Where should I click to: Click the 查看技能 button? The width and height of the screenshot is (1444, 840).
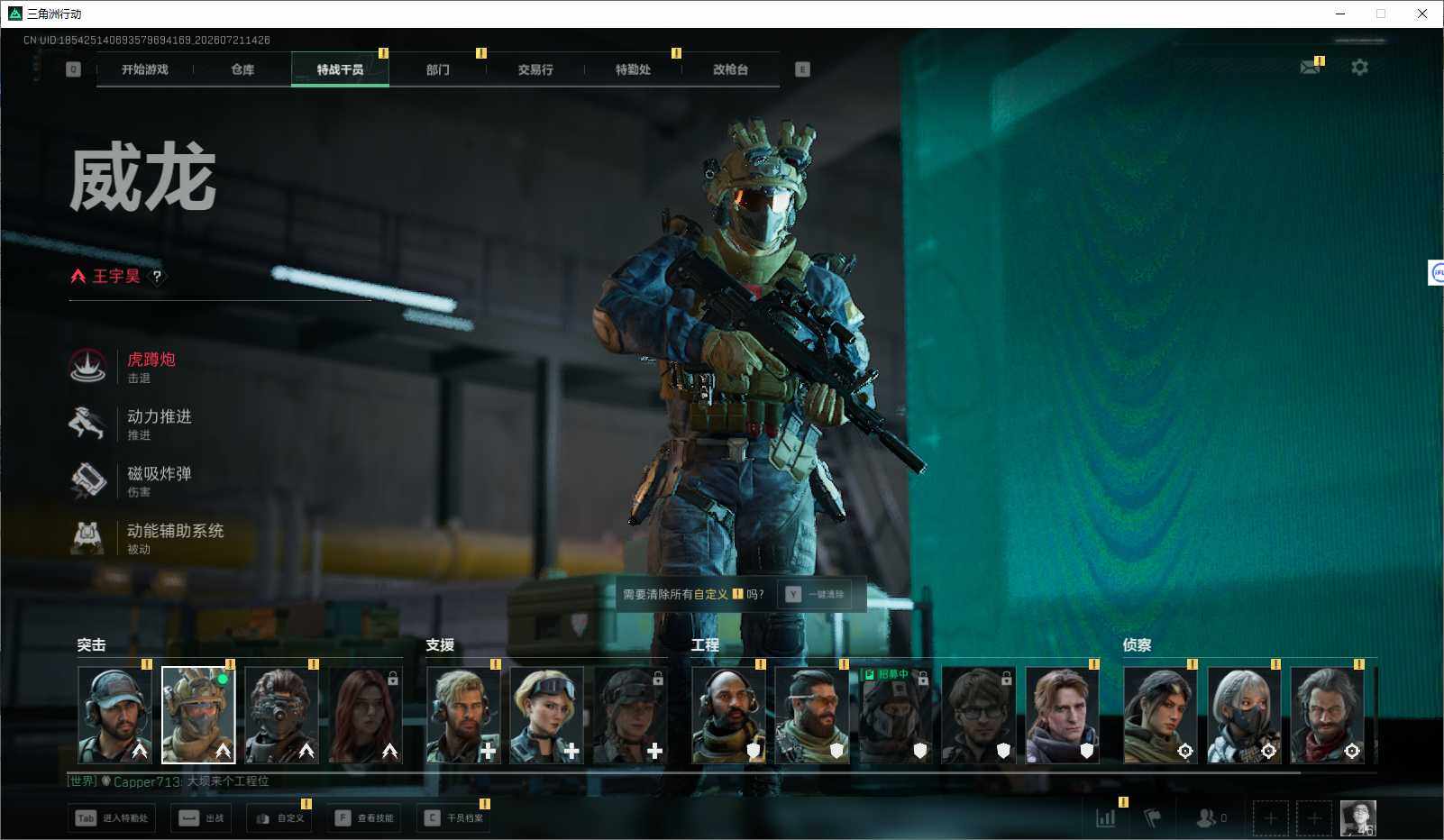(x=364, y=818)
